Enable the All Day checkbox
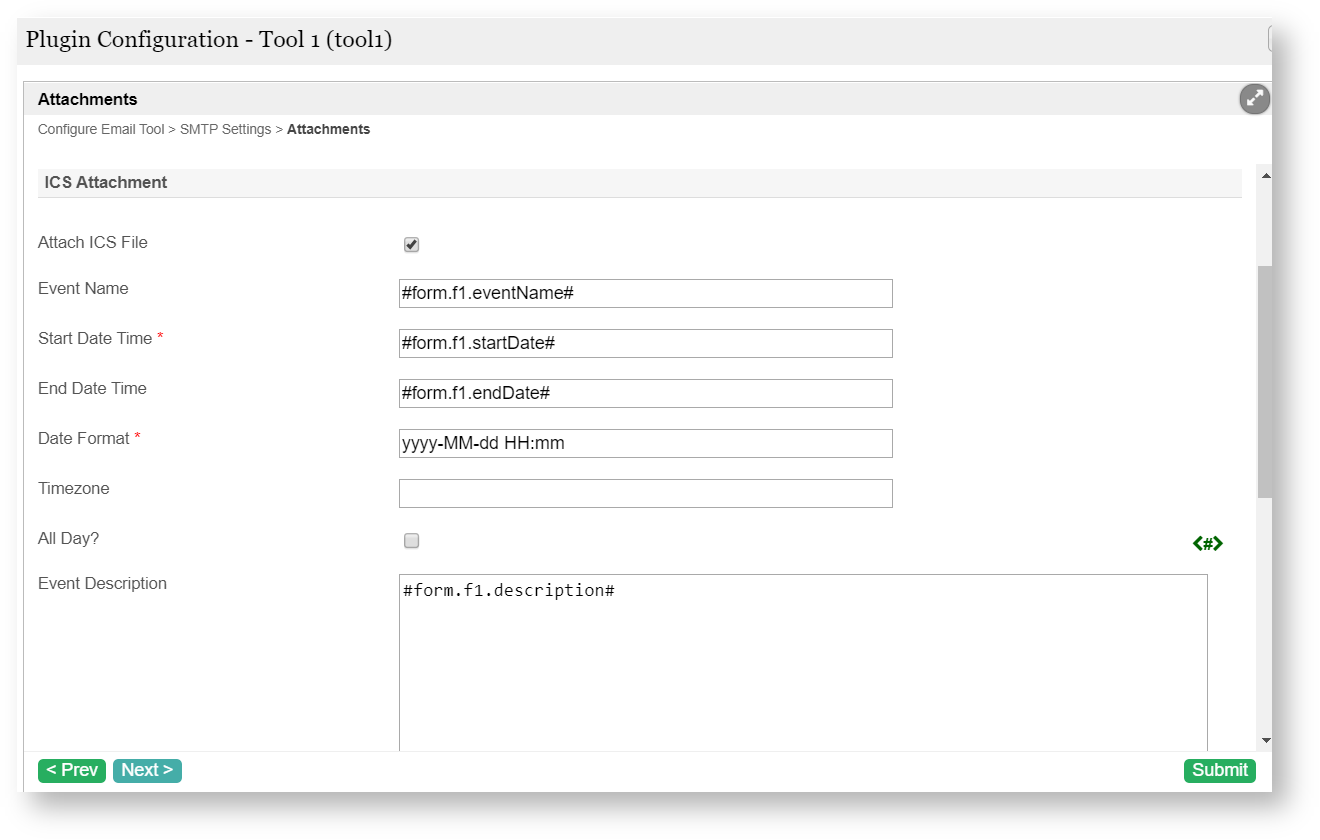 pyautogui.click(x=411, y=541)
